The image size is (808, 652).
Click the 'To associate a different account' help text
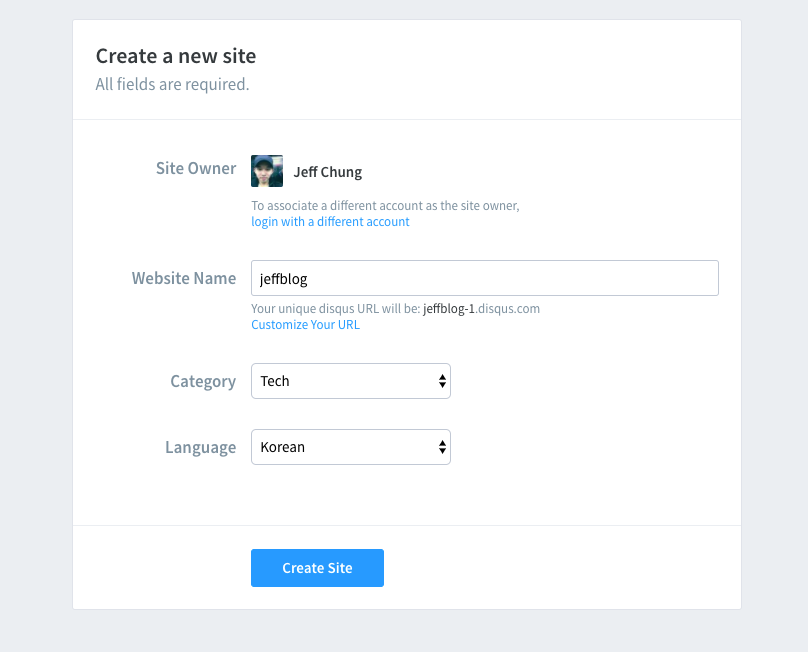click(385, 206)
